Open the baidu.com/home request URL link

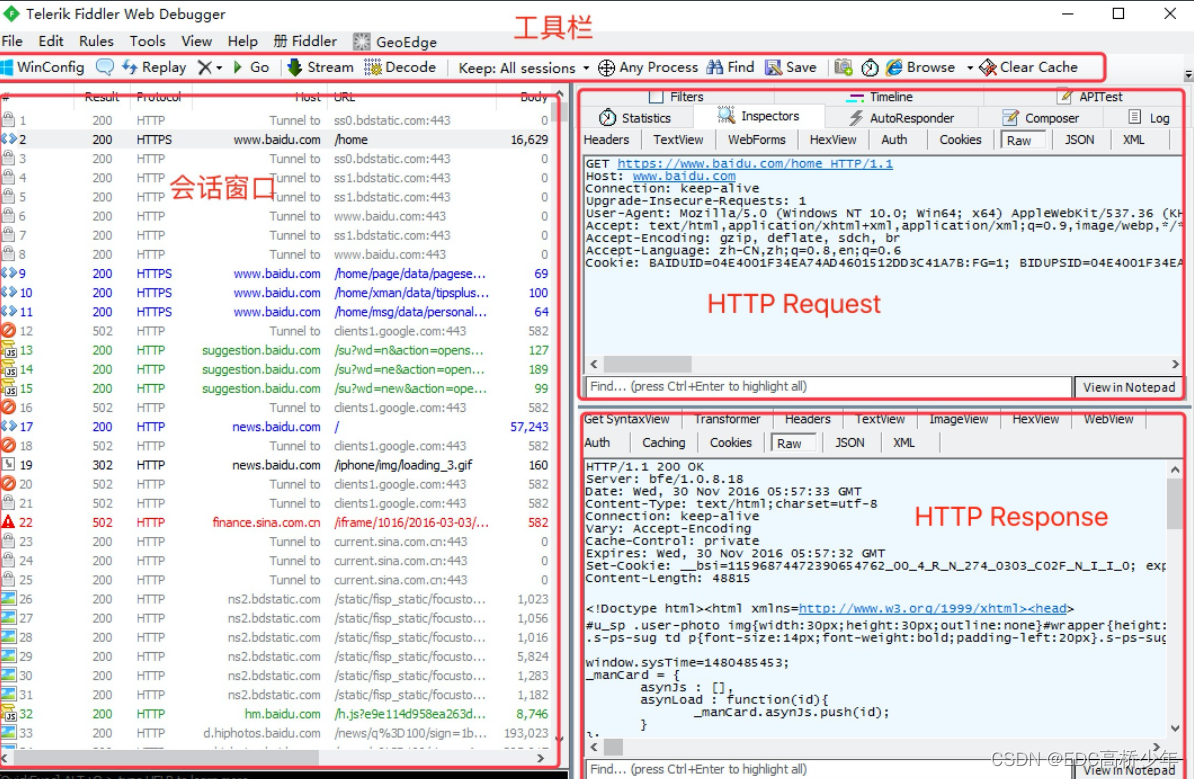755,164
